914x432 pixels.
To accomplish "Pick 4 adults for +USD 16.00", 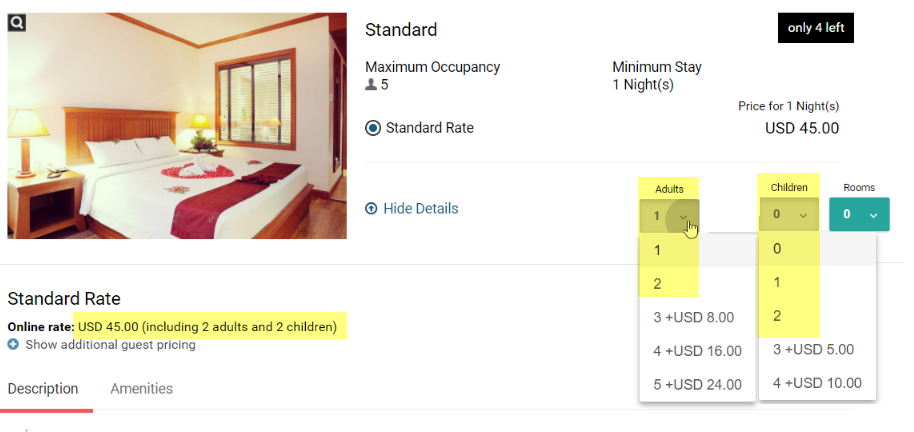I will (x=696, y=351).
